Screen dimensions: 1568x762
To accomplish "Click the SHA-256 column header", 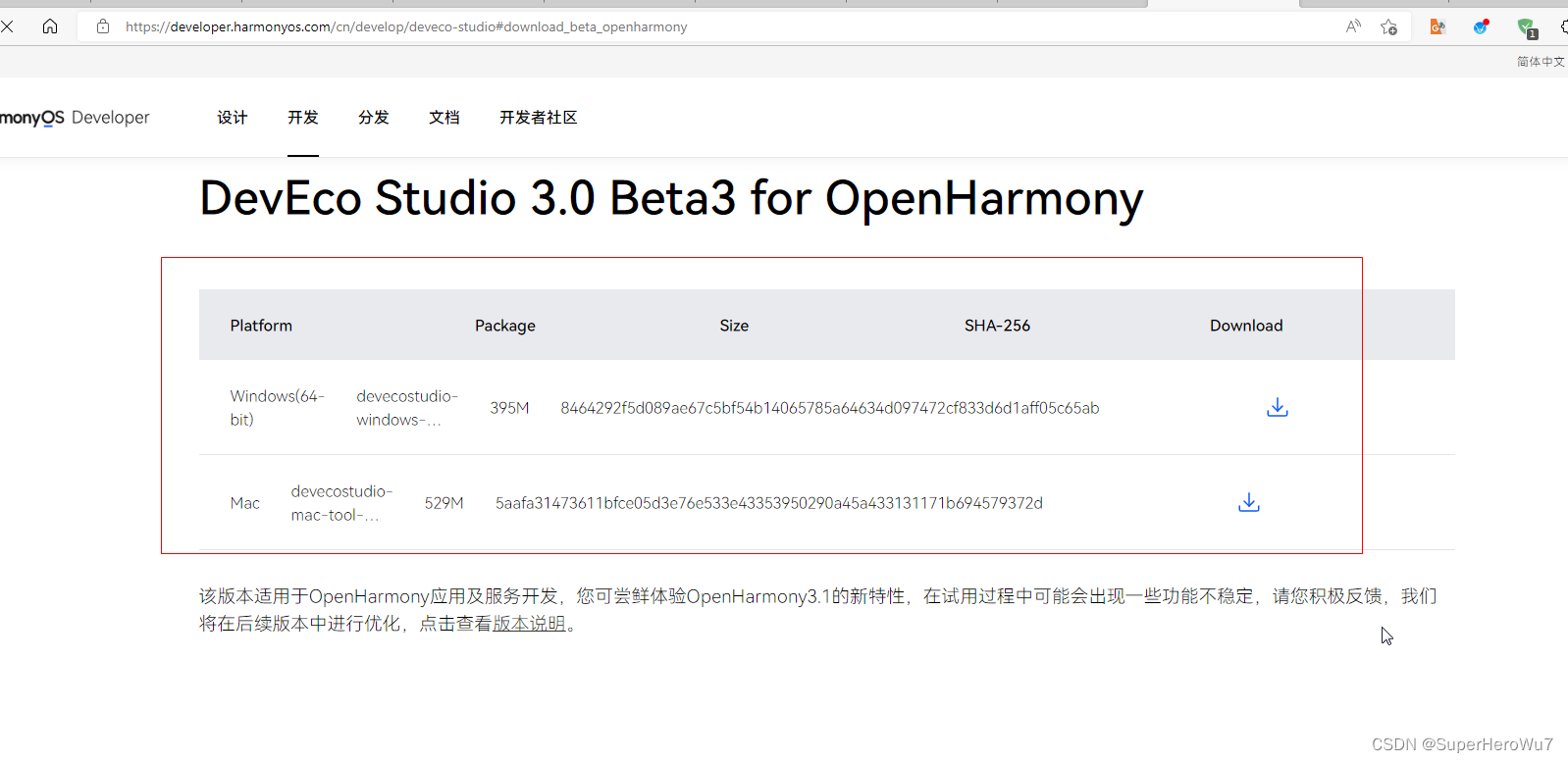I will click(997, 325).
